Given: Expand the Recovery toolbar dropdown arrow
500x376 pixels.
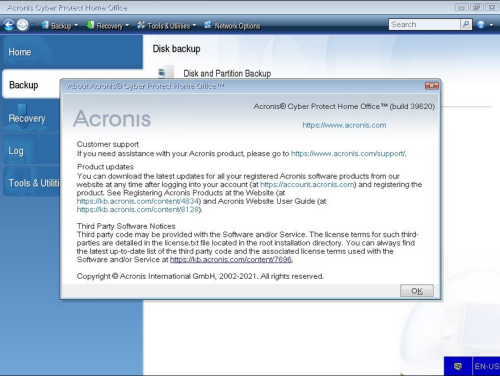Looking at the screenshot, I should pyautogui.click(x=127, y=25).
